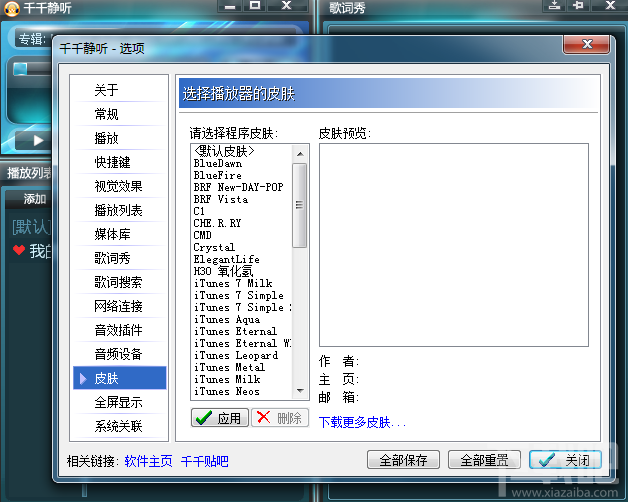Click the 删除 delete skin button

click(x=280, y=418)
